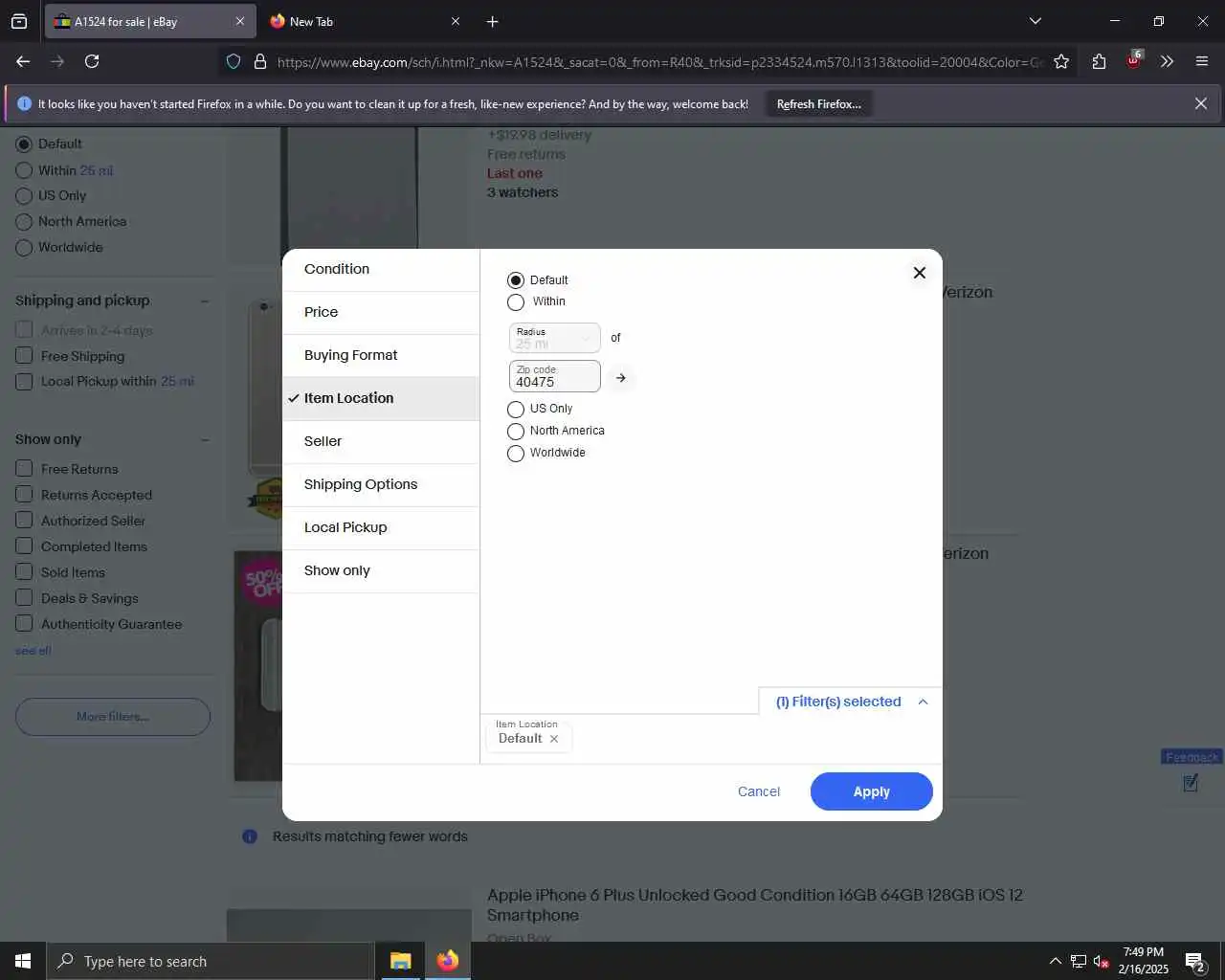Open the Buying Format filter category
Viewport: 1225px width, 980px height.
point(380,355)
